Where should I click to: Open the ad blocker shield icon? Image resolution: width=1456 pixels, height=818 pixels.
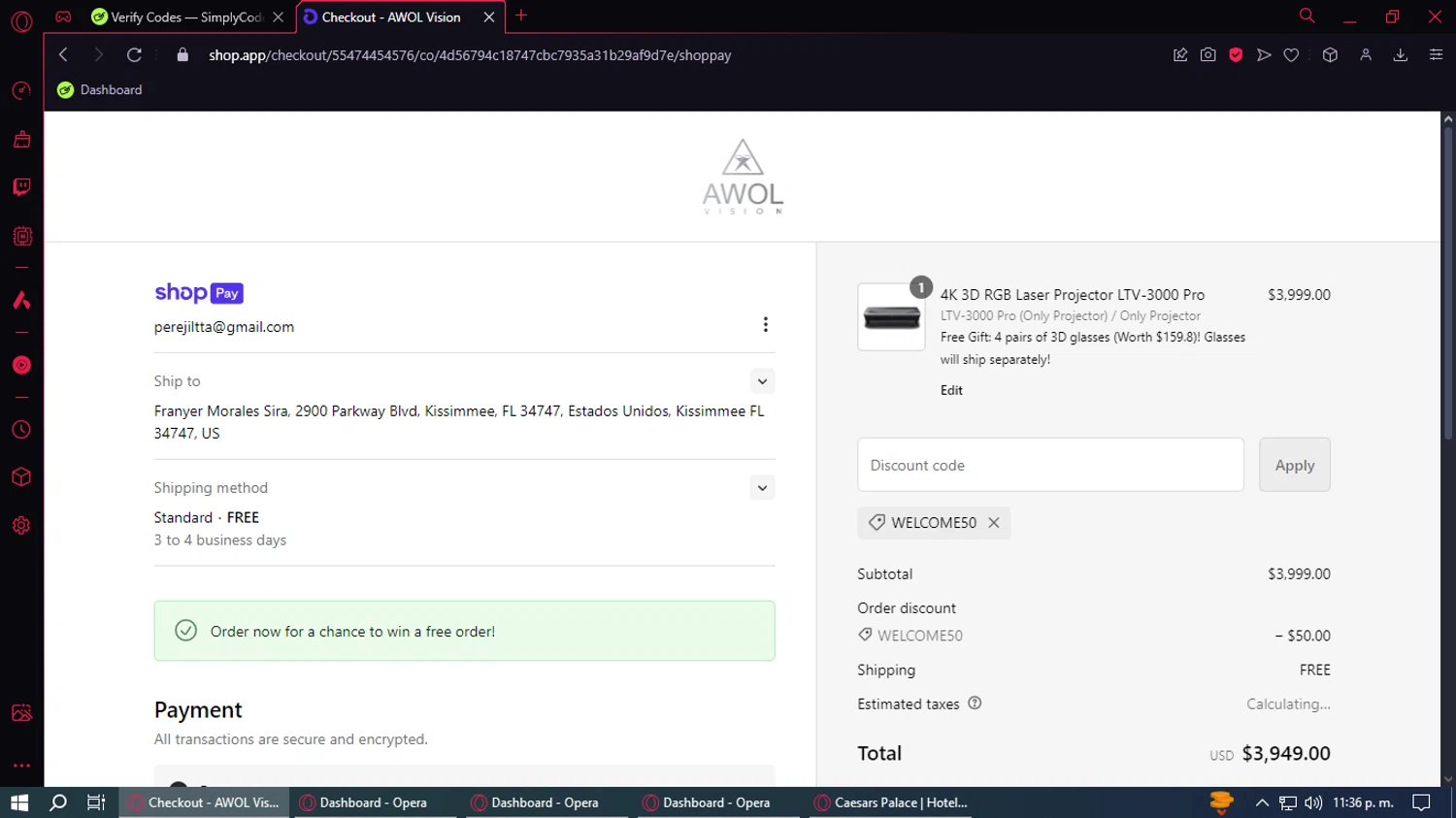(1236, 55)
